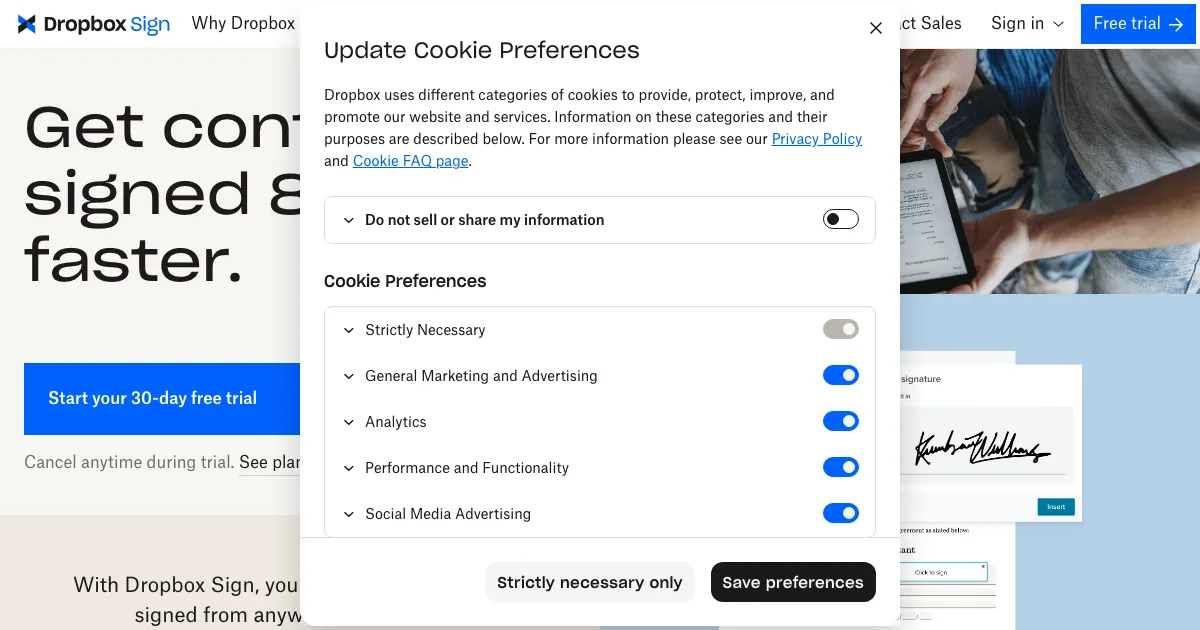Expand Do not sell or share section
This screenshot has height=630, width=1200.
point(349,220)
